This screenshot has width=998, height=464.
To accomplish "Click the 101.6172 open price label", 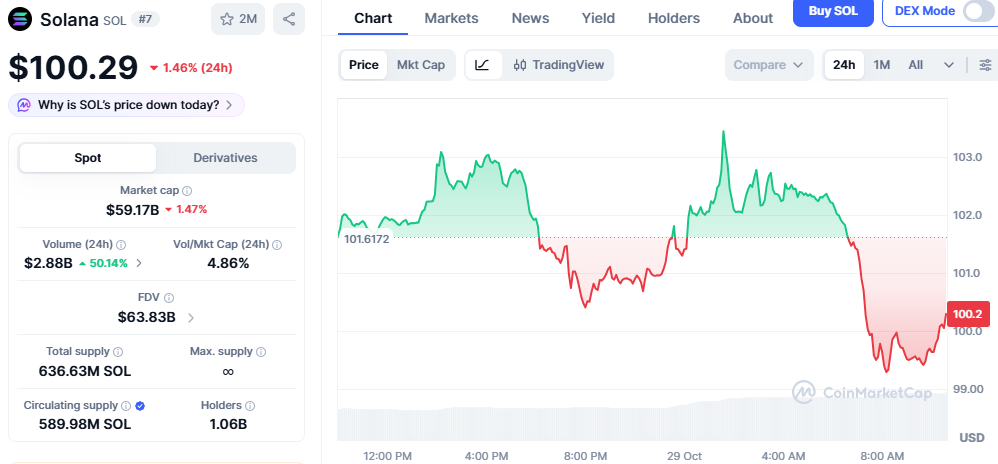I will click(366, 239).
